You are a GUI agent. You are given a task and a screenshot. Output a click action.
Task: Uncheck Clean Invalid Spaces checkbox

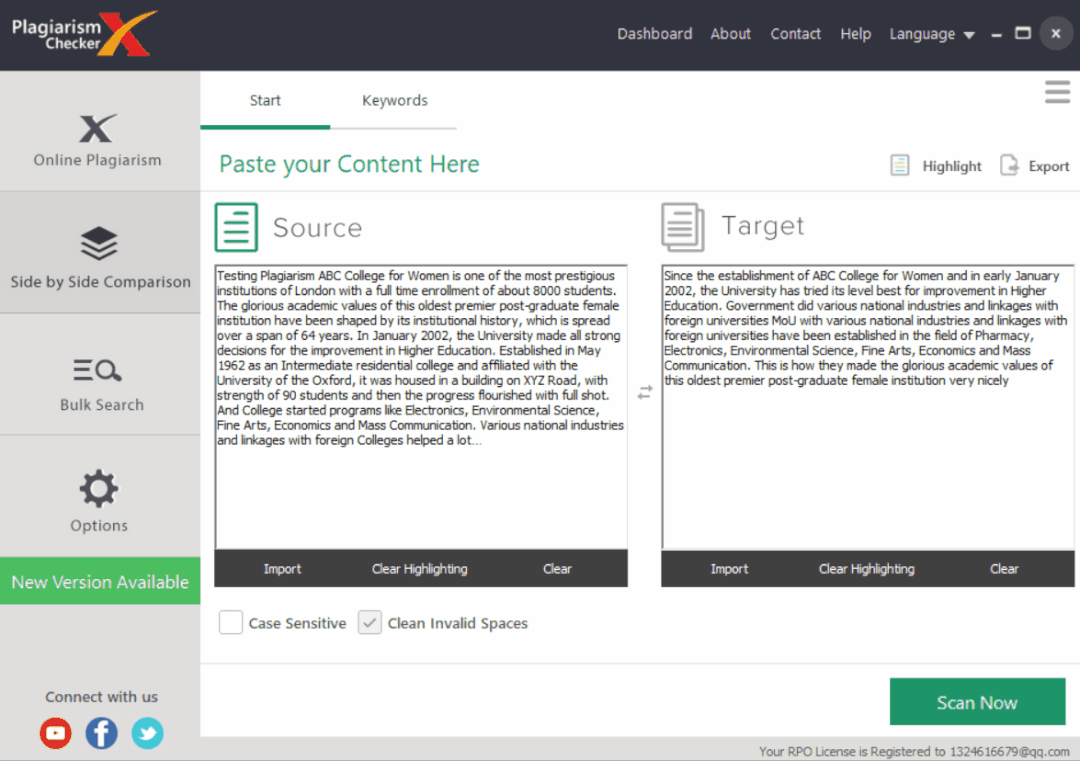click(x=370, y=623)
